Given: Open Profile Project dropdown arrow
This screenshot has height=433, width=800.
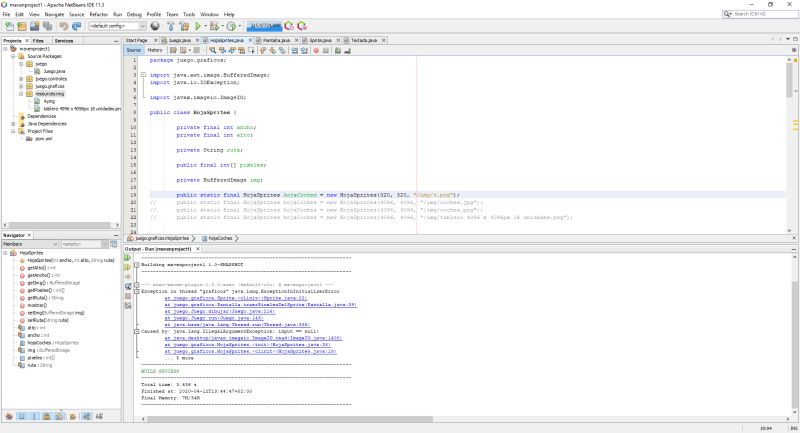Looking at the screenshot, I should tap(239, 26).
